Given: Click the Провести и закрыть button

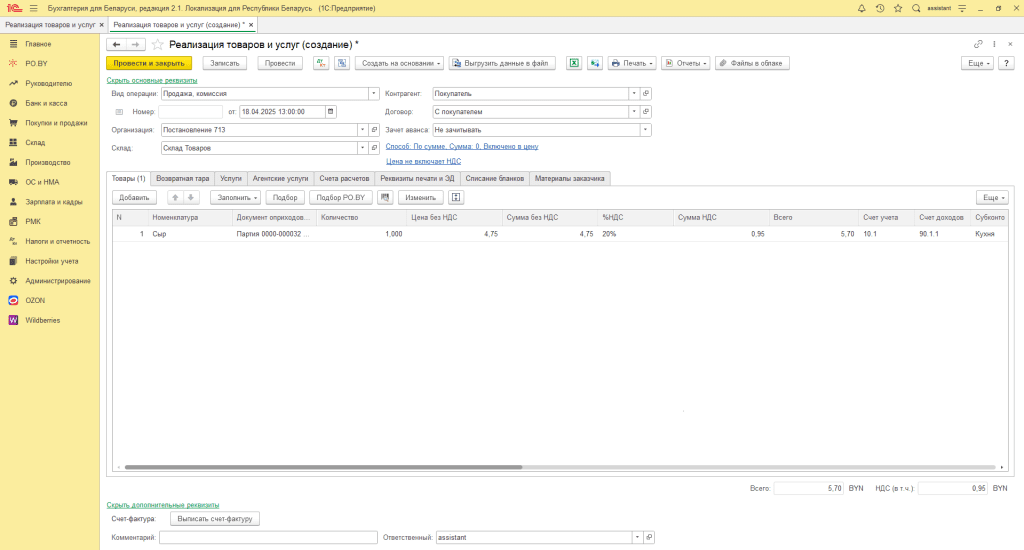Looking at the screenshot, I should pyautogui.click(x=148, y=63).
